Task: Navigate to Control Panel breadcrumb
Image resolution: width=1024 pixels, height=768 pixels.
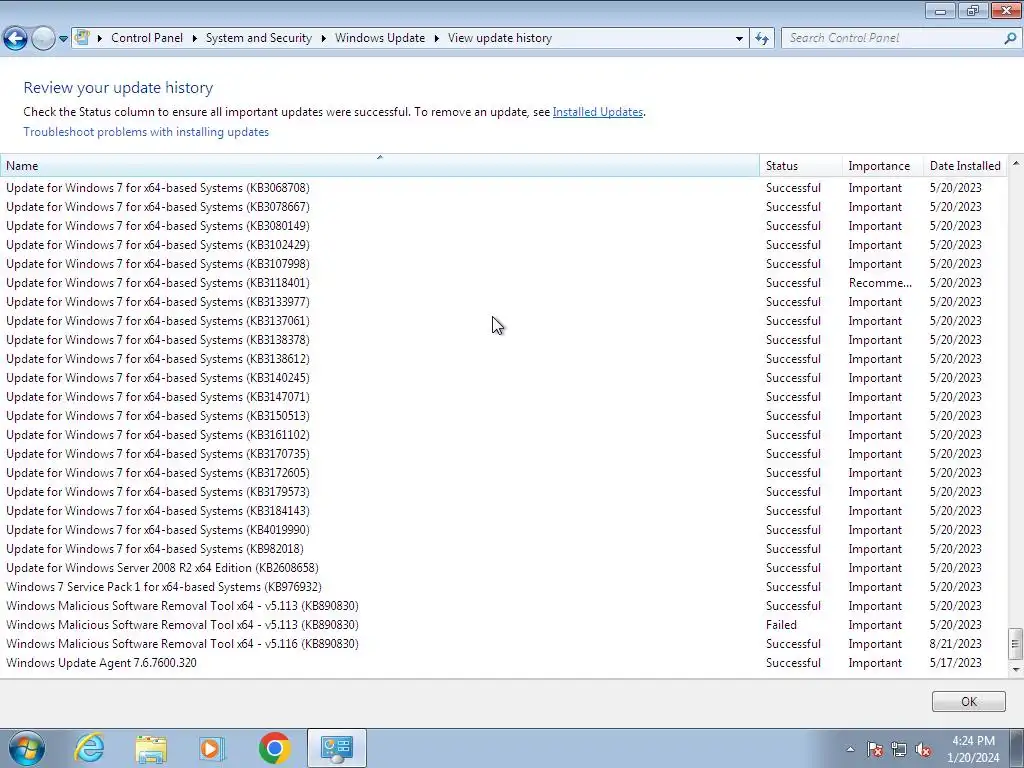Action: tap(147, 38)
